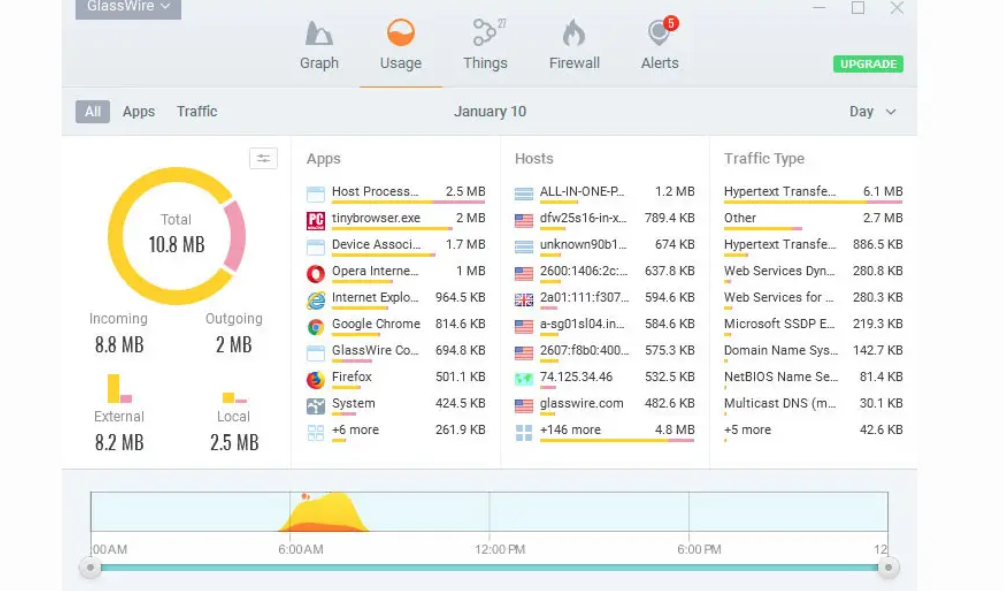Click the Google Chrome app icon
The width and height of the screenshot is (1004, 591).
click(x=316, y=325)
